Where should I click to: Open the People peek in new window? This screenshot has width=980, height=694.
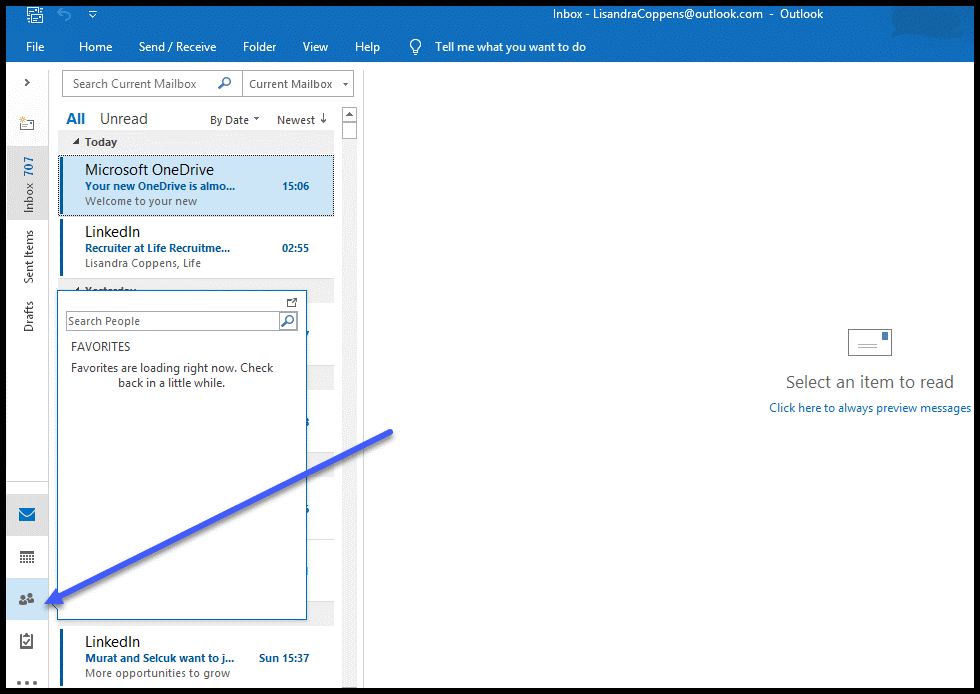(292, 303)
